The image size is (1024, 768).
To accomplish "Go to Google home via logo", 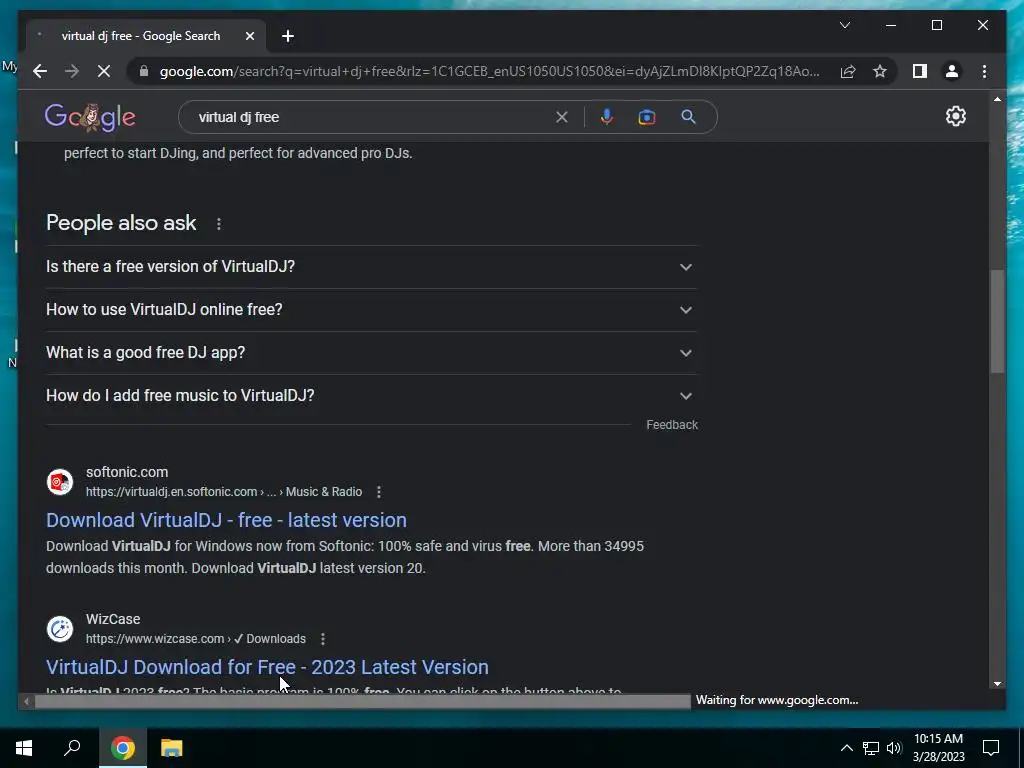I will (x=90, y=117).
